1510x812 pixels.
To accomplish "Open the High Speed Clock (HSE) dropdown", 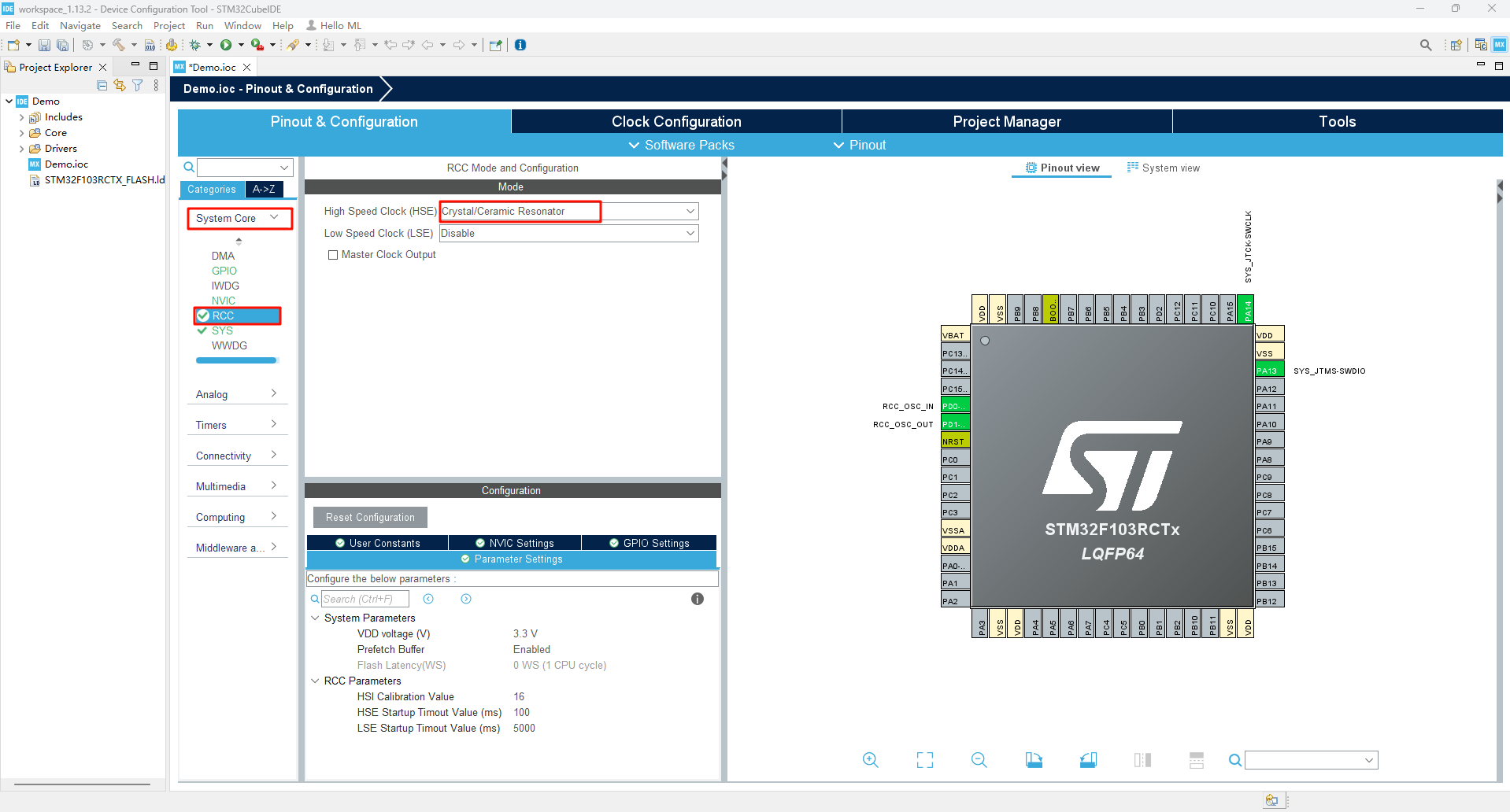I will click(690, 211).
